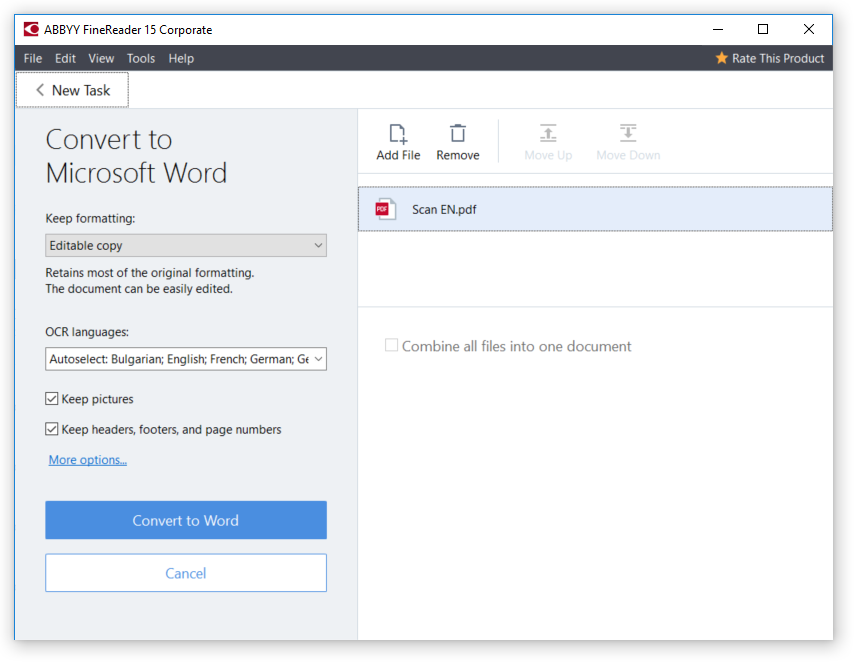This screenshot has width=857, height=667.
Task: Minimize the FineReader window
Action: [x=718, y=30]
